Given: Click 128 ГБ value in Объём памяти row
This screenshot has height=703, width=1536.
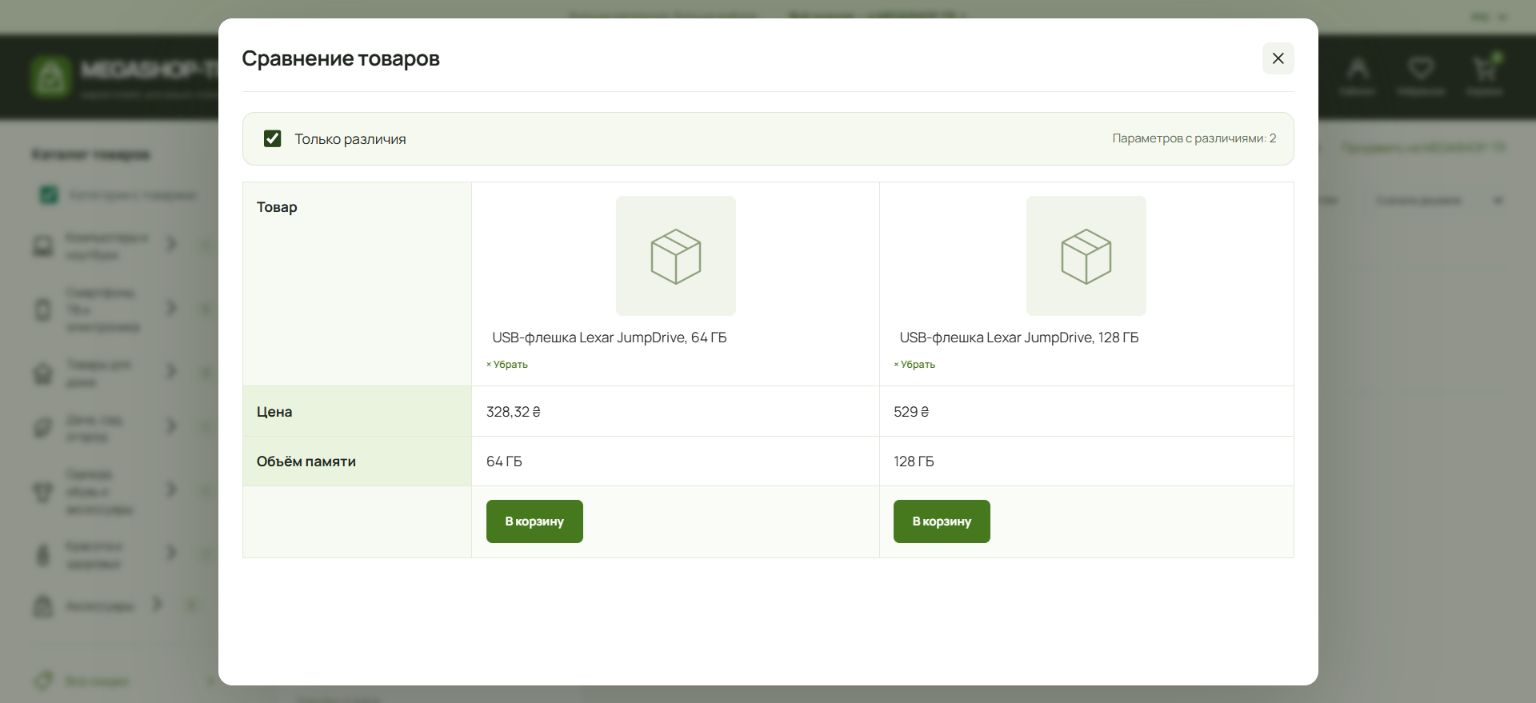Looking at the screenshot, I should click(914, 461).
